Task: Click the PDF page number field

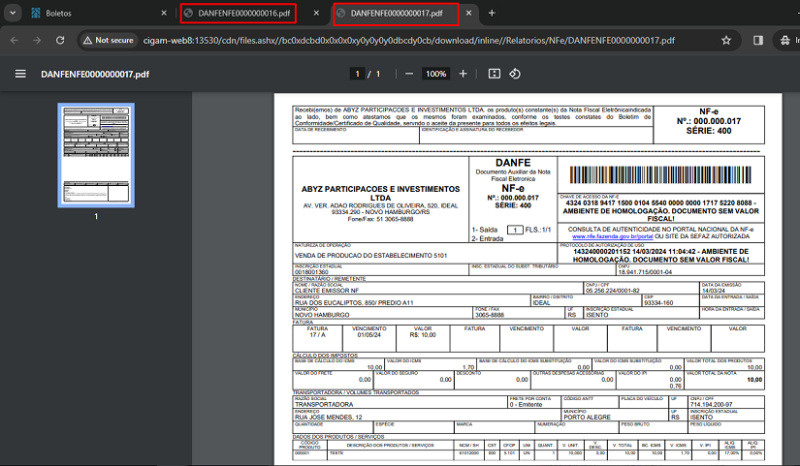Action: 357,74
